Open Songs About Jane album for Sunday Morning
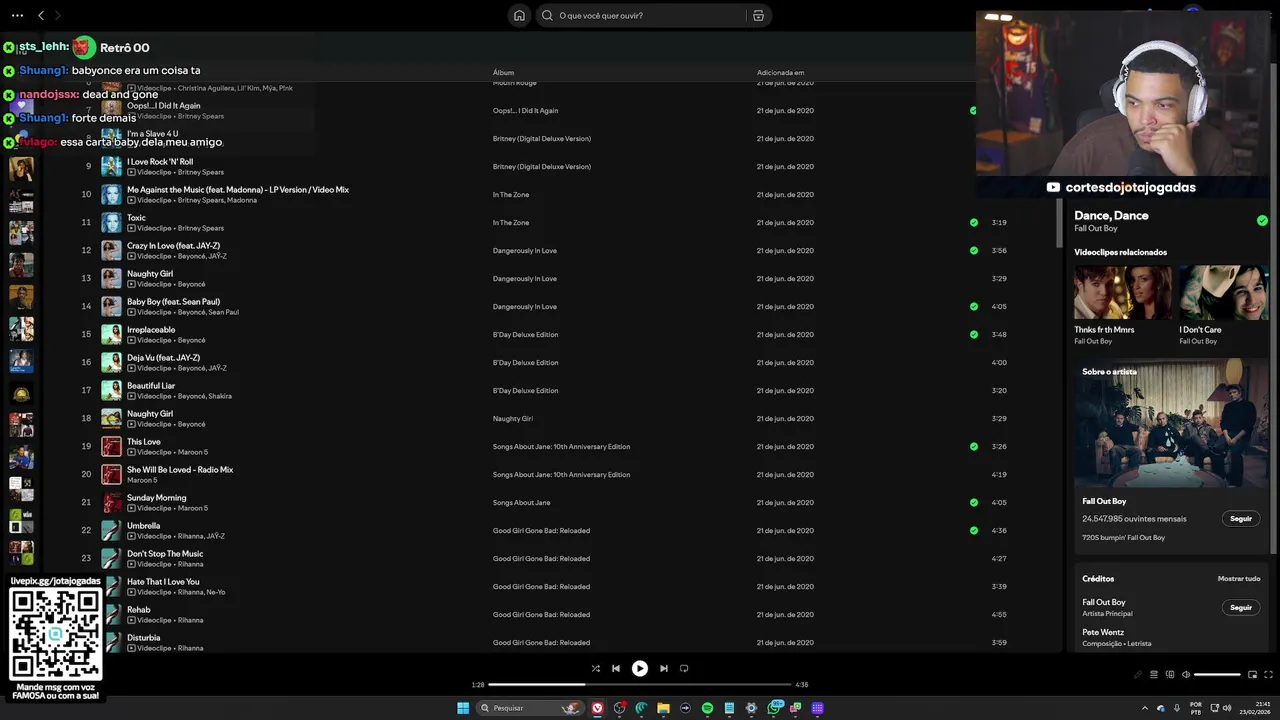This screenshot has width=1280, height=720. [521, 502]
